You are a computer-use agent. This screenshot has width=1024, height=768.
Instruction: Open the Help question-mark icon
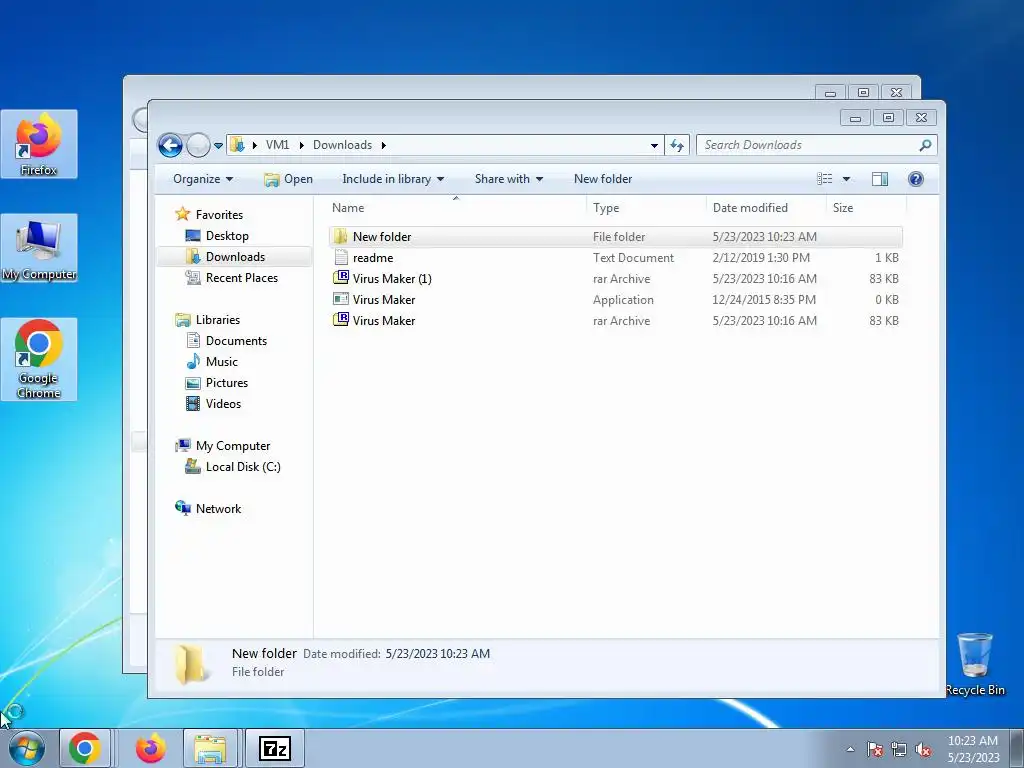pos(916,179)
